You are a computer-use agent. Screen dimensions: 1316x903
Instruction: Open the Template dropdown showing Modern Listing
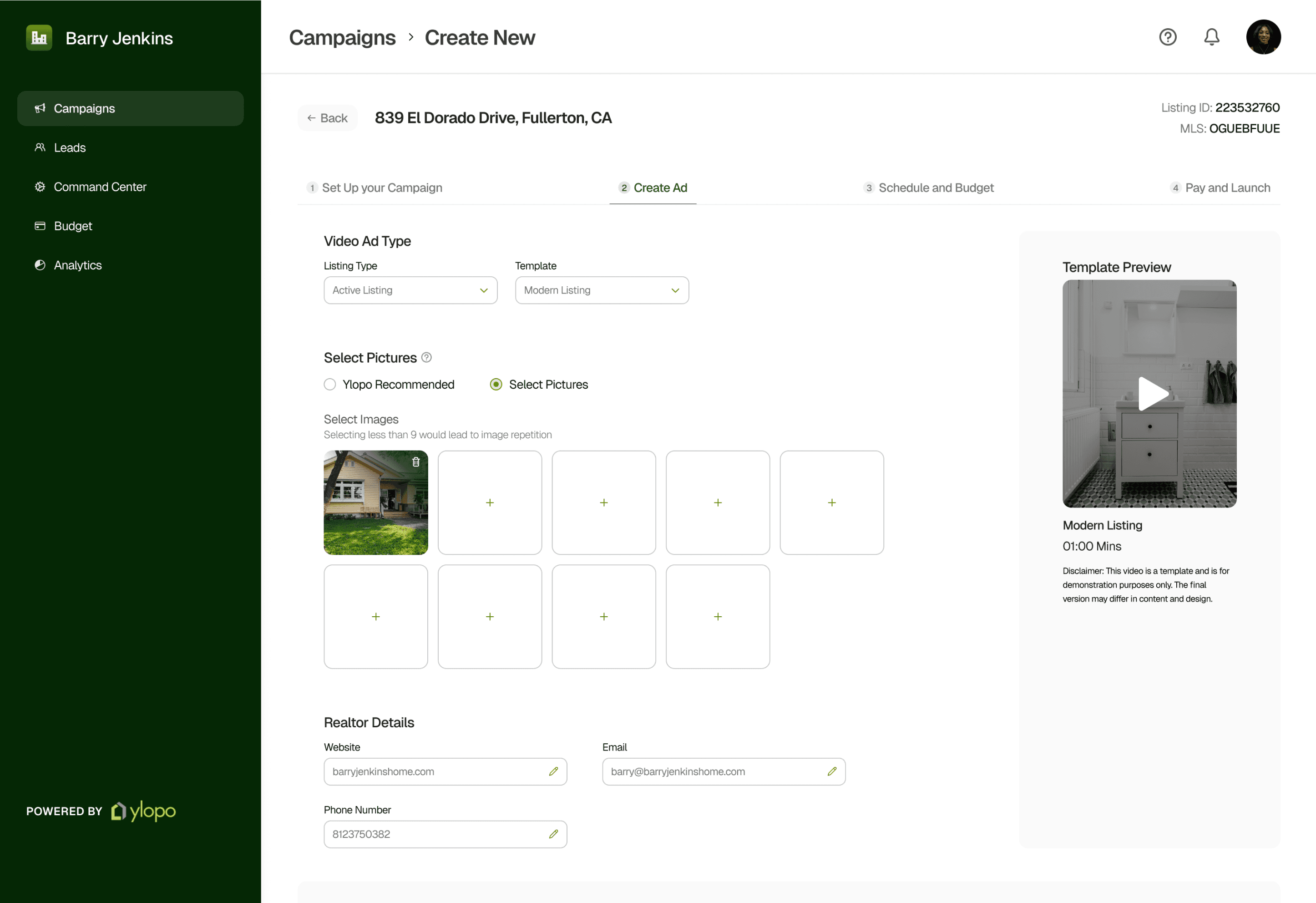click(602, 290)
